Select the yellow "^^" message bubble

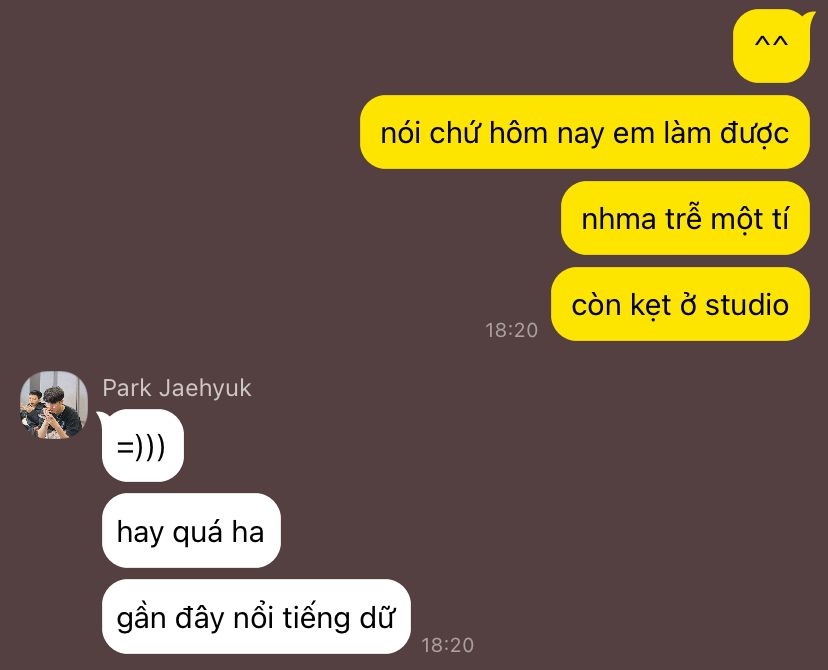pos(771,46)
